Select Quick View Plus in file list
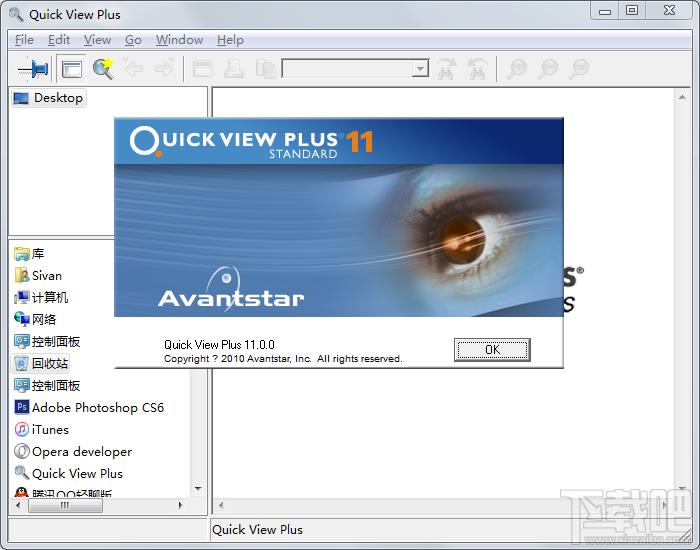Image resolution: width=700 pixels, height=550 pixels. pyautogui.click(x=68, y=473)
